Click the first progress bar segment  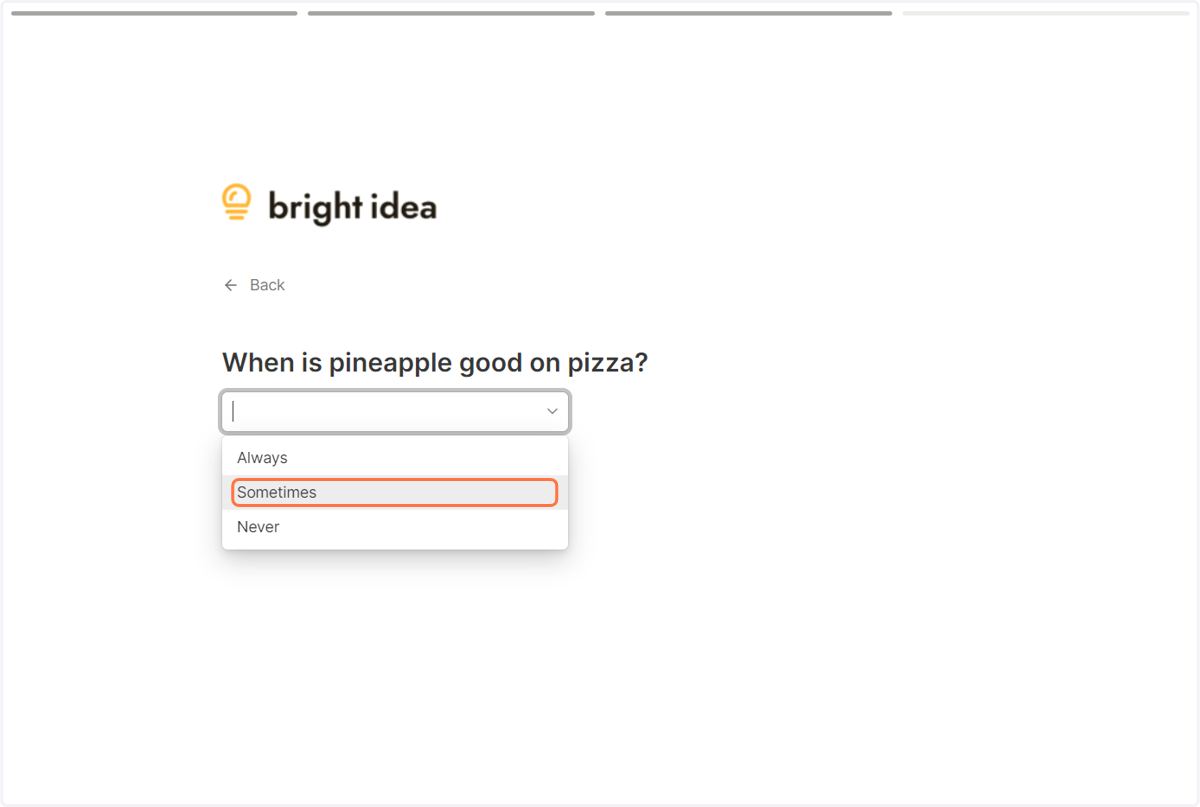(154, 13)
